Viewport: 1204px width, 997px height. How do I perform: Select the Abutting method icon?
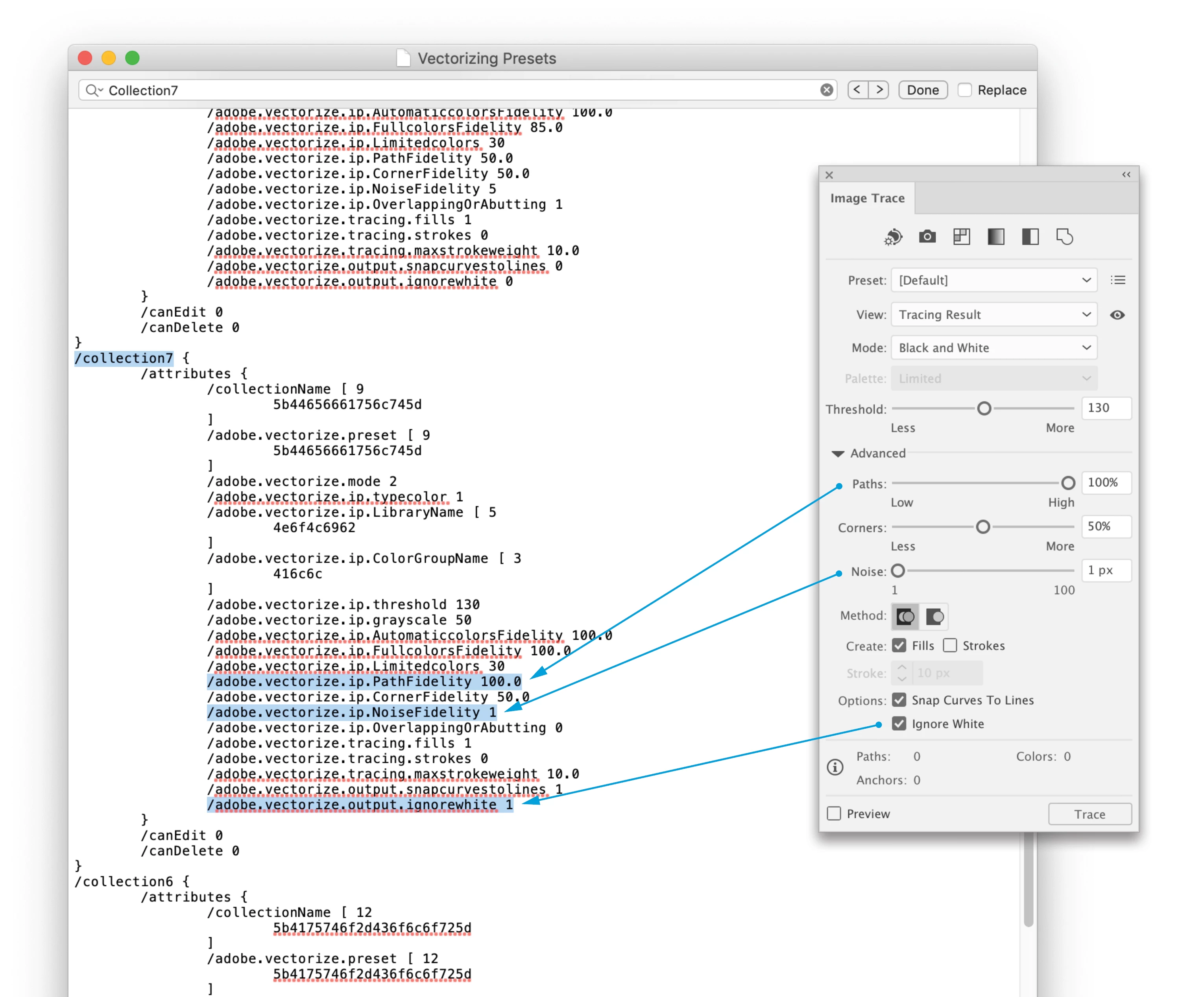click(905, 617)
